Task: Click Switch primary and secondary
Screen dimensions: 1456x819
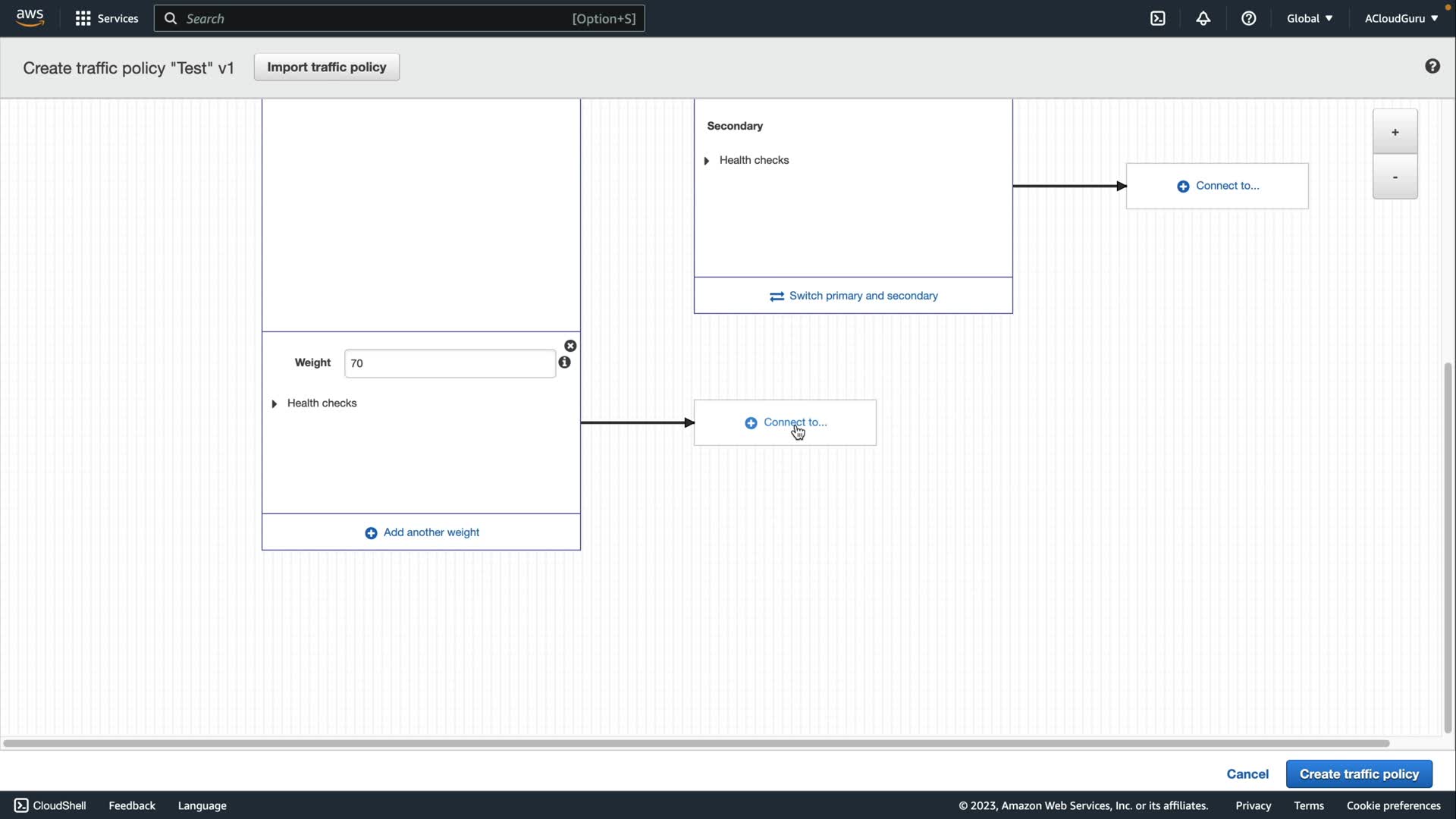Action: pos(853,296)
